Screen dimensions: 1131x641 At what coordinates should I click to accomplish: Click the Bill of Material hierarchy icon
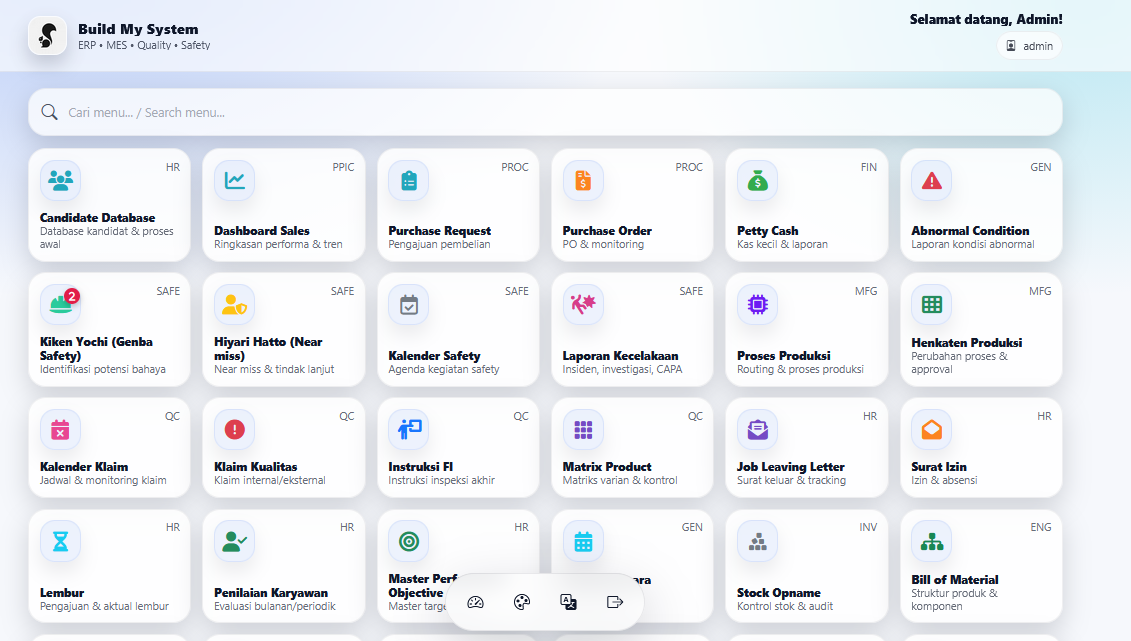click(931, 542)
